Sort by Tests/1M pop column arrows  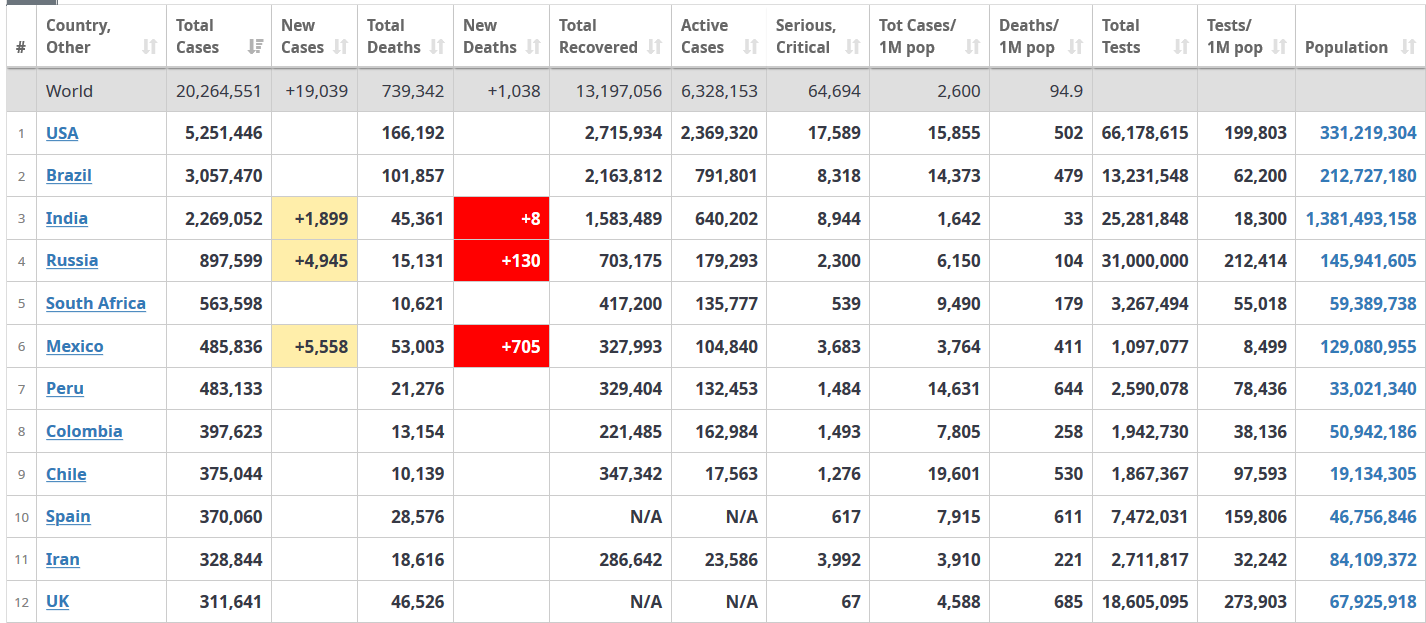point(1279,47)
